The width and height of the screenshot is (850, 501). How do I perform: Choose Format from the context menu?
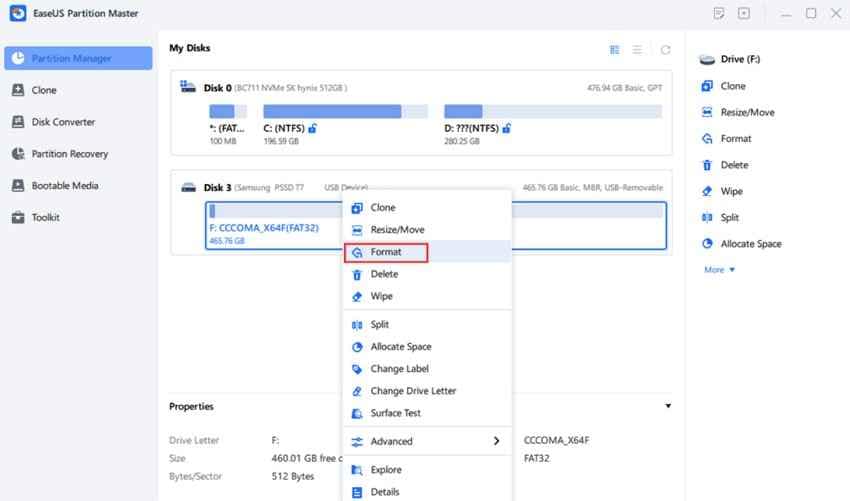point(427,252)
